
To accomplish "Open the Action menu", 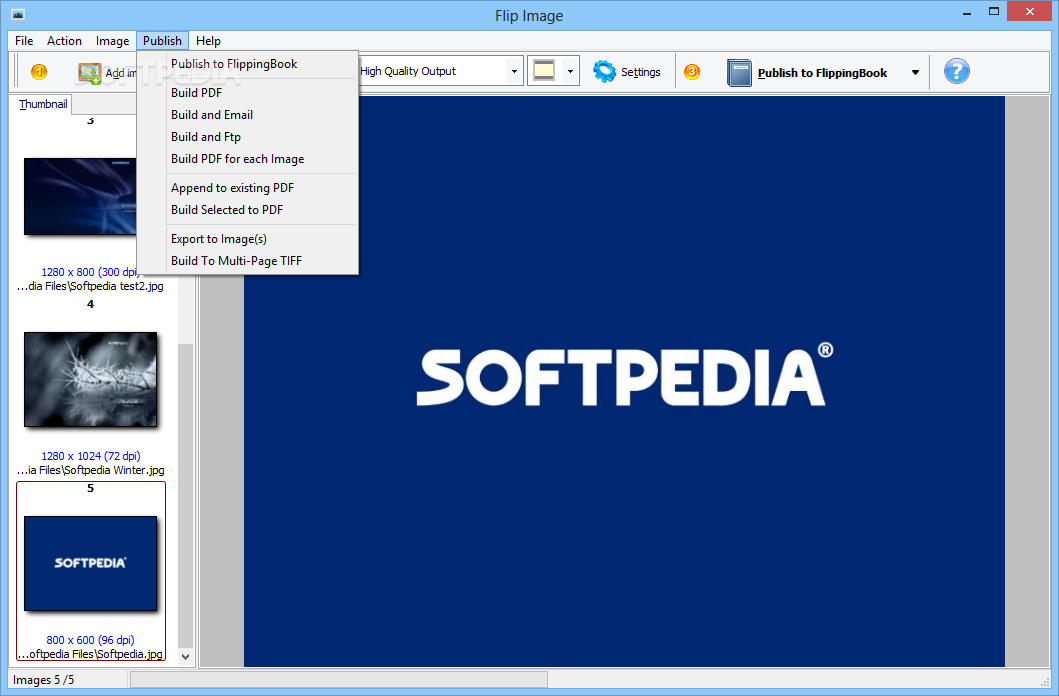I will 64,41.
